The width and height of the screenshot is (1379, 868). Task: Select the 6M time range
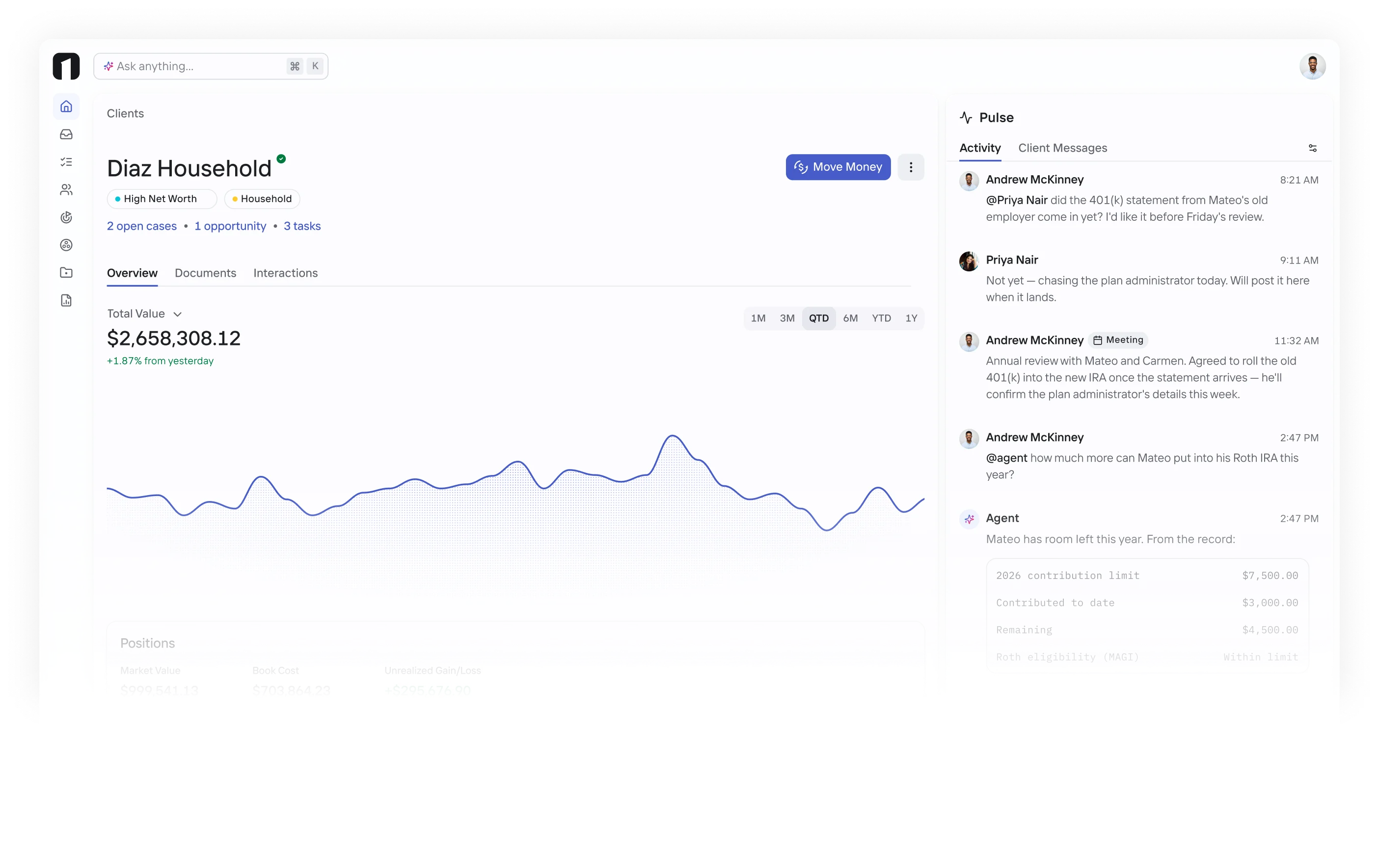pos(850,318)
